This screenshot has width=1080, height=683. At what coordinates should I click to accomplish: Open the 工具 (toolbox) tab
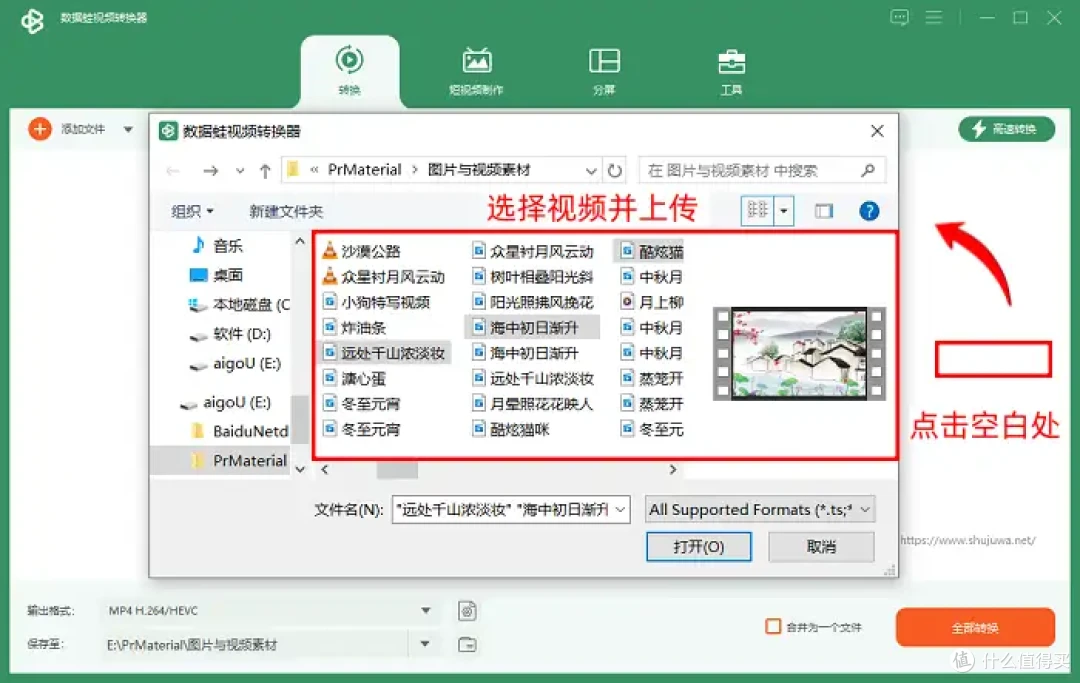731,70
